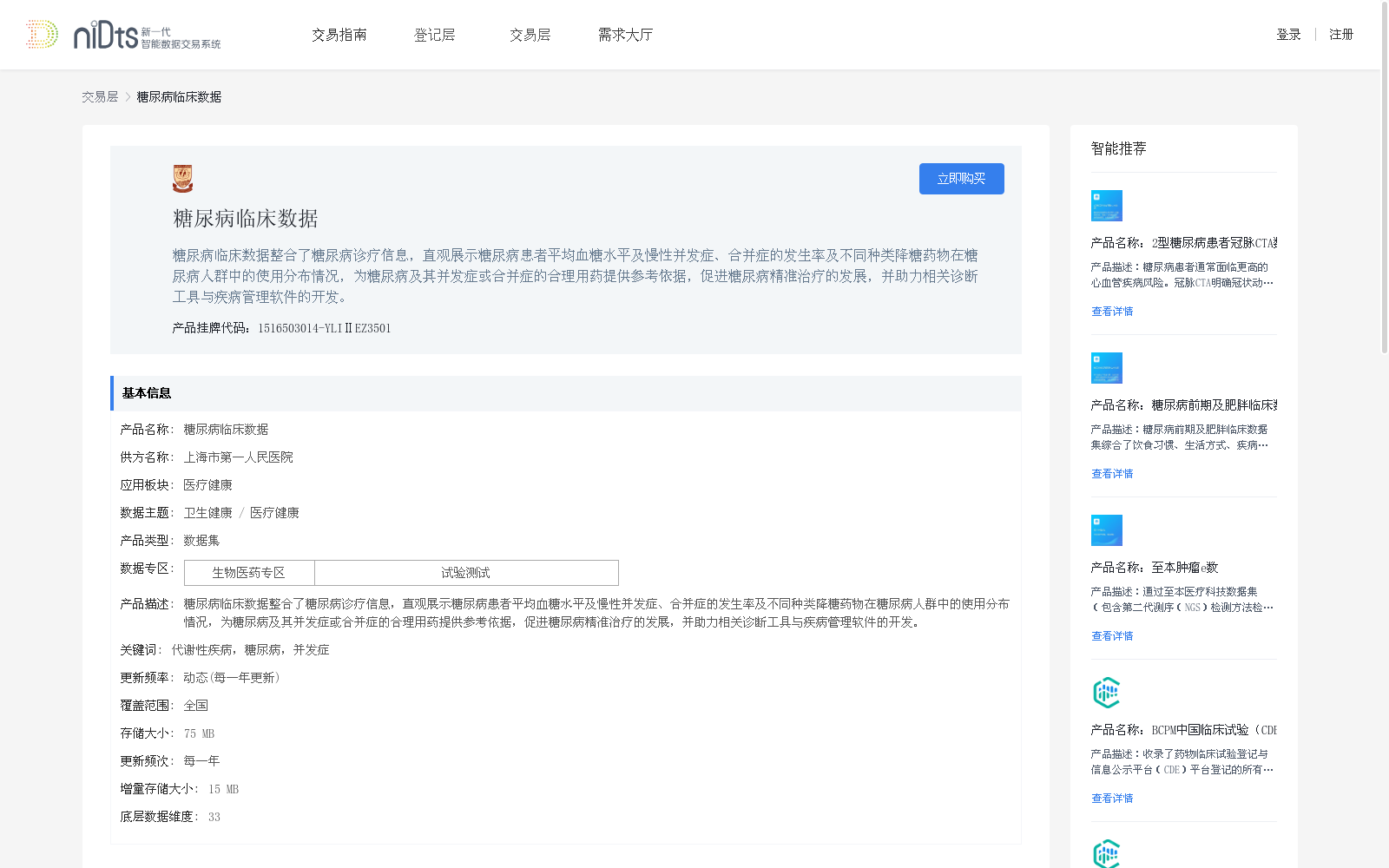Click data theme 卫生健康
Image resolution: width=1389 pixels, height=868 pixels.
[x=208, y=513]
